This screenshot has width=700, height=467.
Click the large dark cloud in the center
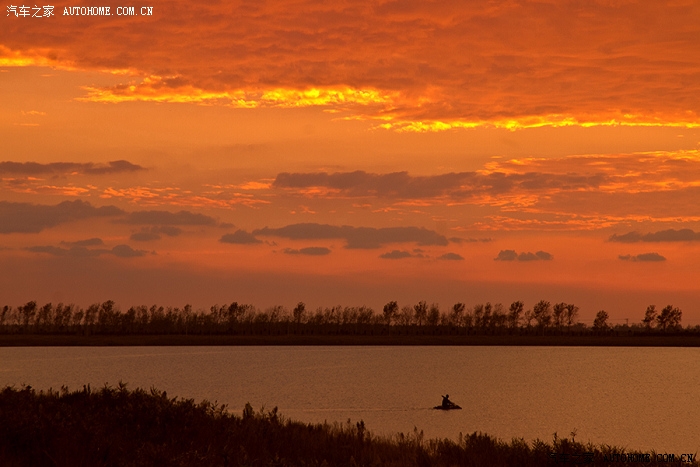pyautogui.click(x=355, y=235)
